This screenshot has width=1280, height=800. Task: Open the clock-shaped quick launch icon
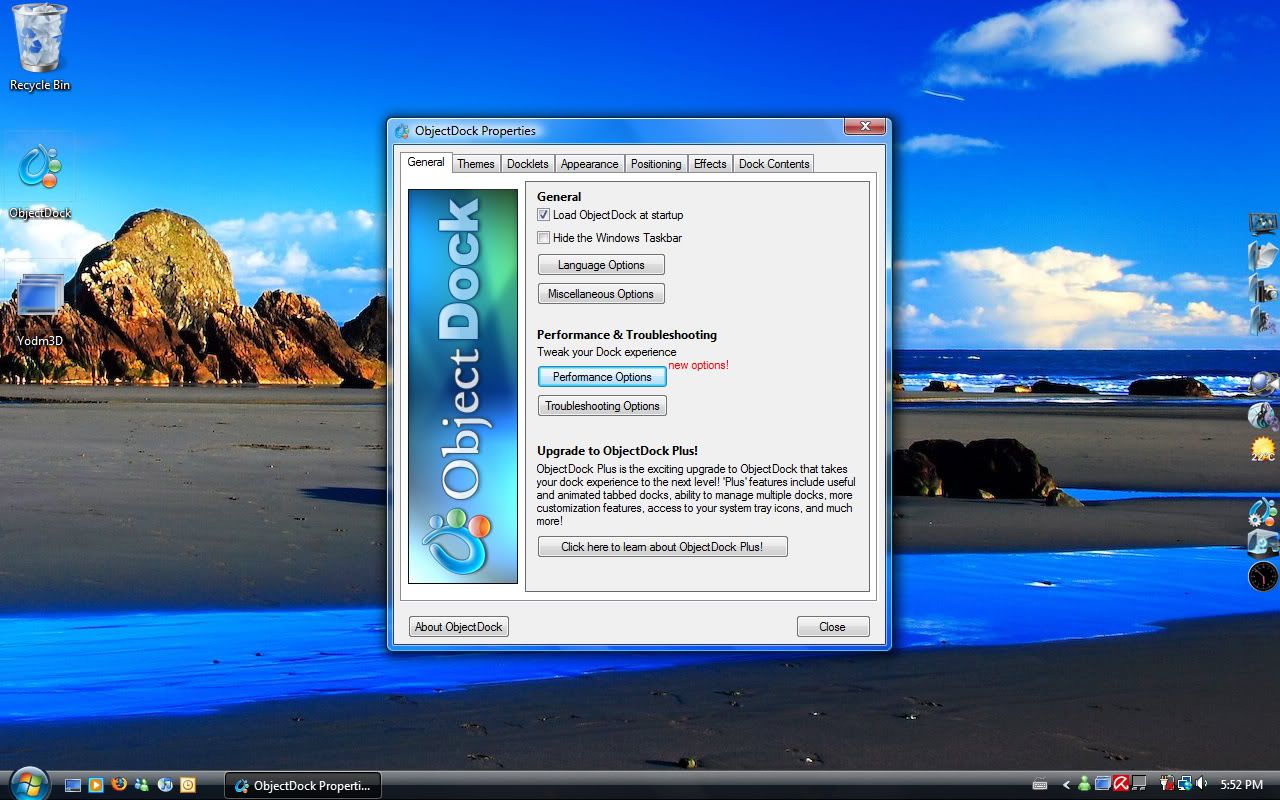187,785
